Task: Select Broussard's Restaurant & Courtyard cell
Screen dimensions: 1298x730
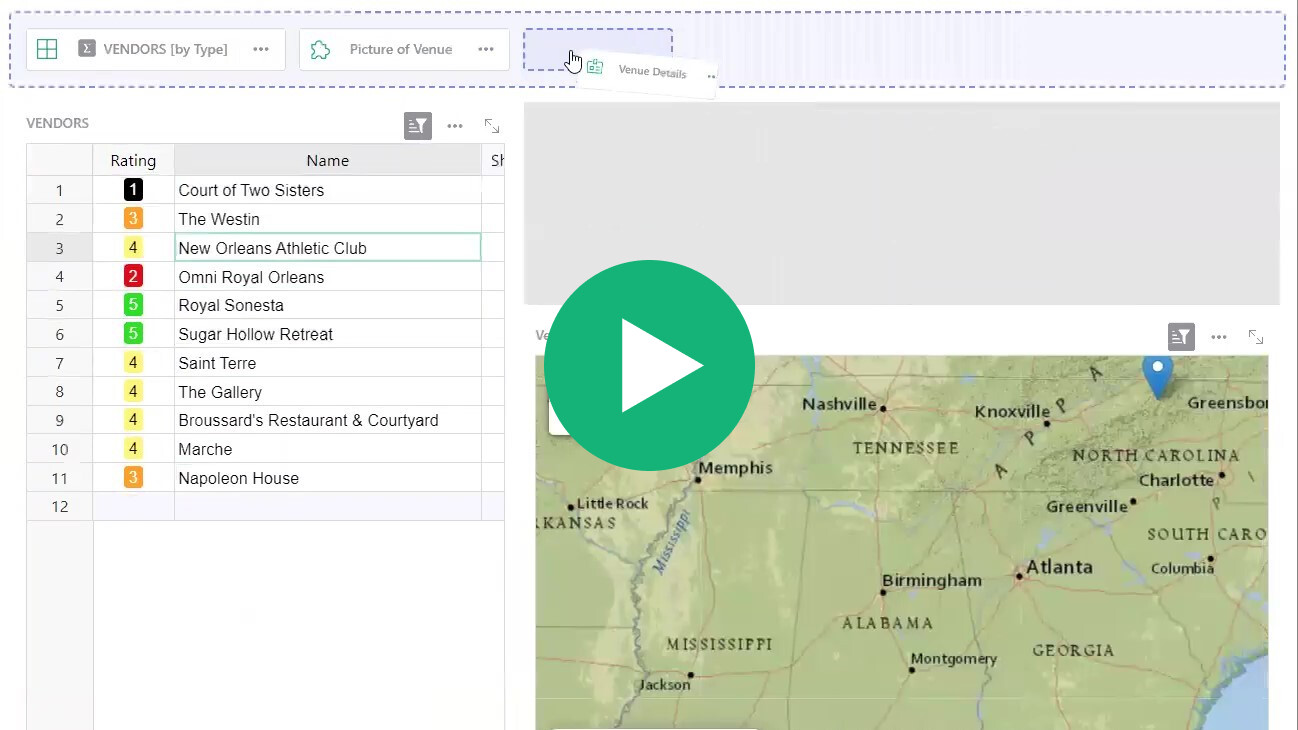Action: tap(328, 420)
